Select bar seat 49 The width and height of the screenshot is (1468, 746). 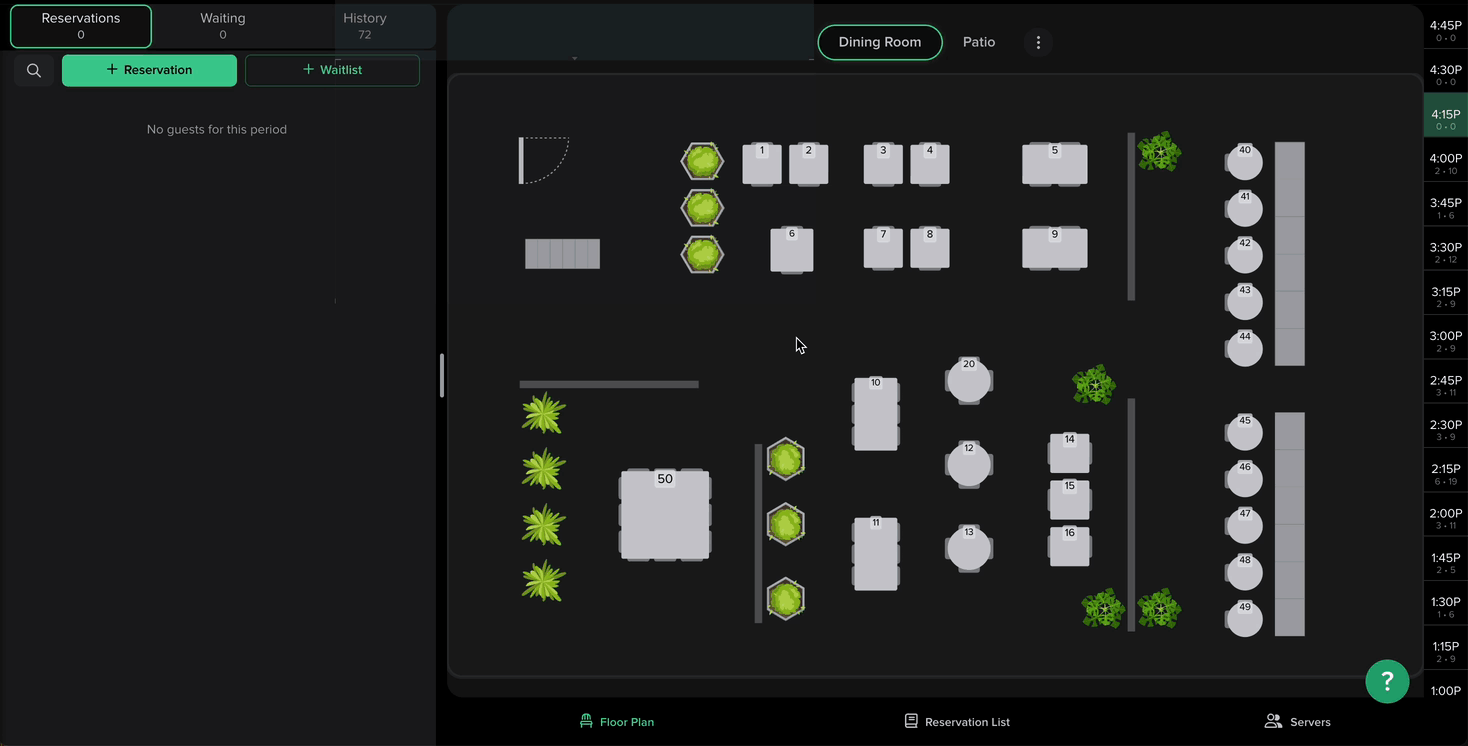1245,619
